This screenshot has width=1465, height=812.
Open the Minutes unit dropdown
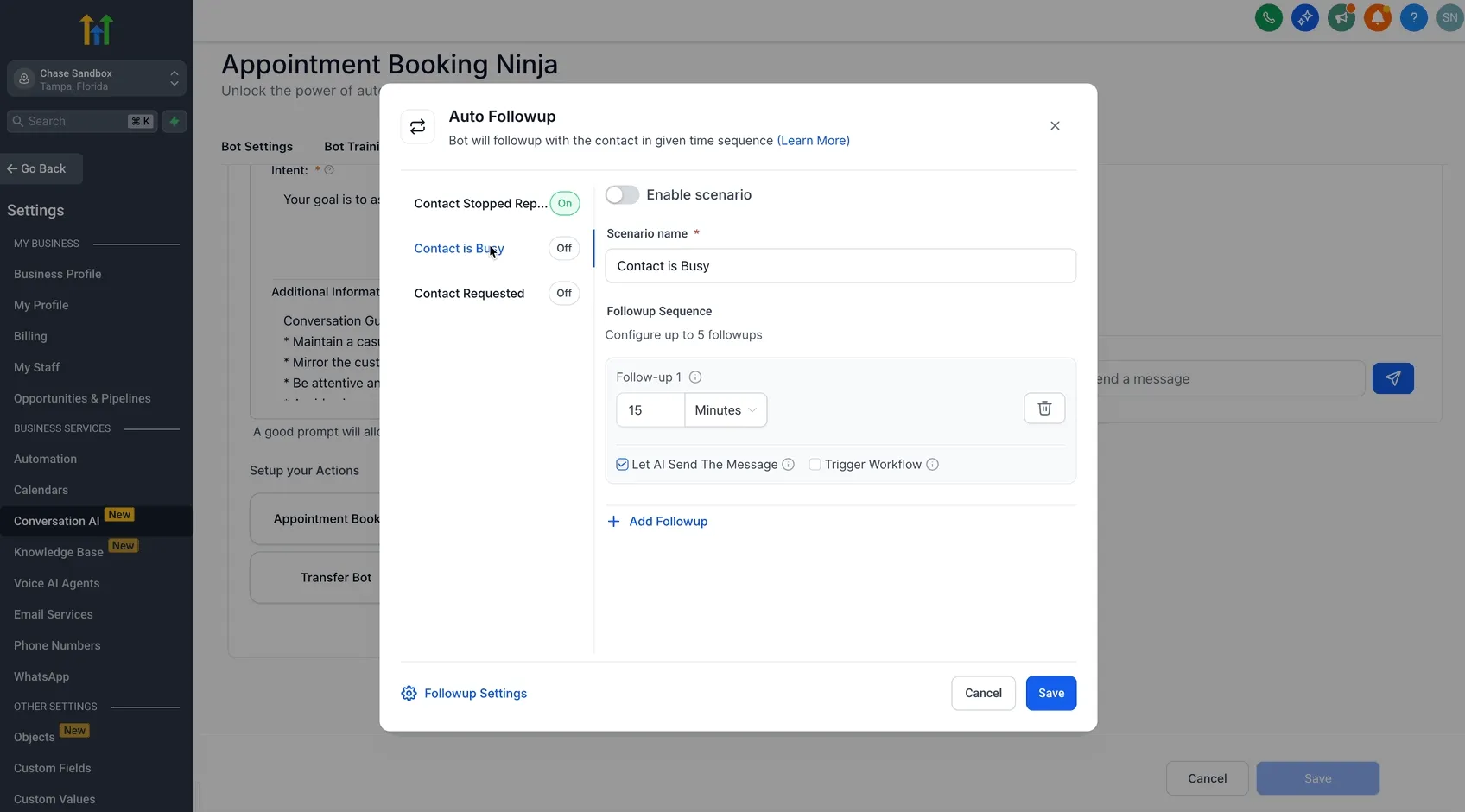(x=726, y=410)
